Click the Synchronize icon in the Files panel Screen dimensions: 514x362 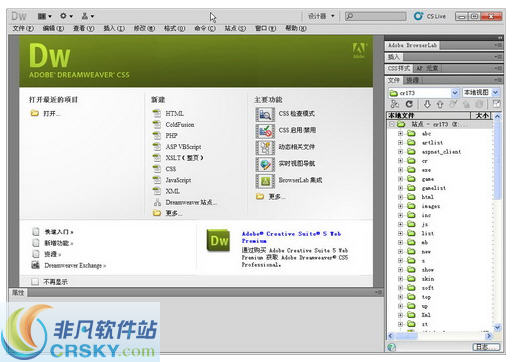[x=479, y=104]
